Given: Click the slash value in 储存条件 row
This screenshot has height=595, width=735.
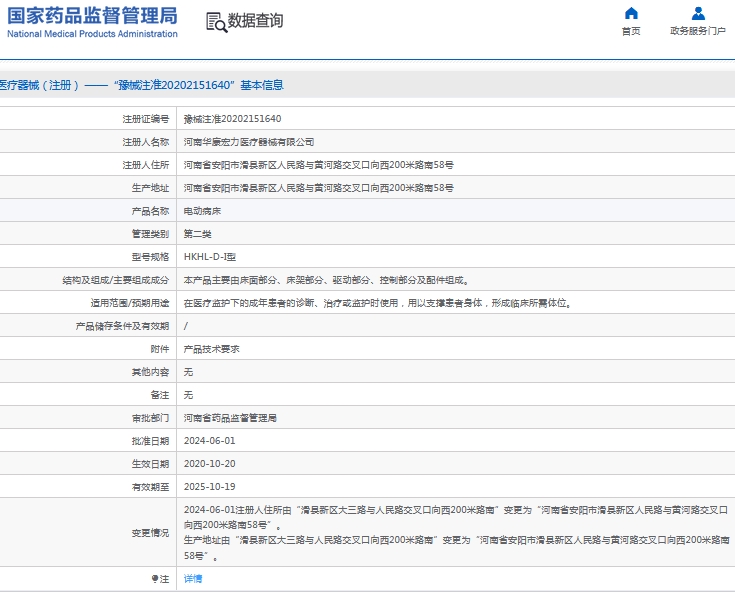Looking at the screenshot, I should coord(186,326).
